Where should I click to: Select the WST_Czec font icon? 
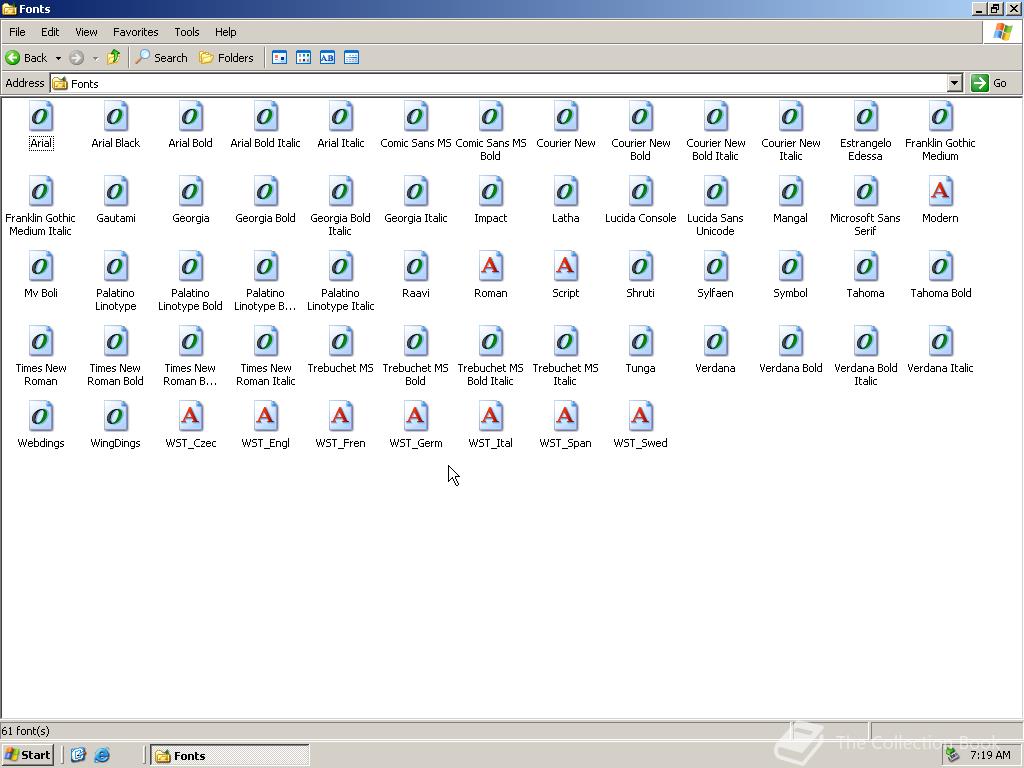click(191, 417)
